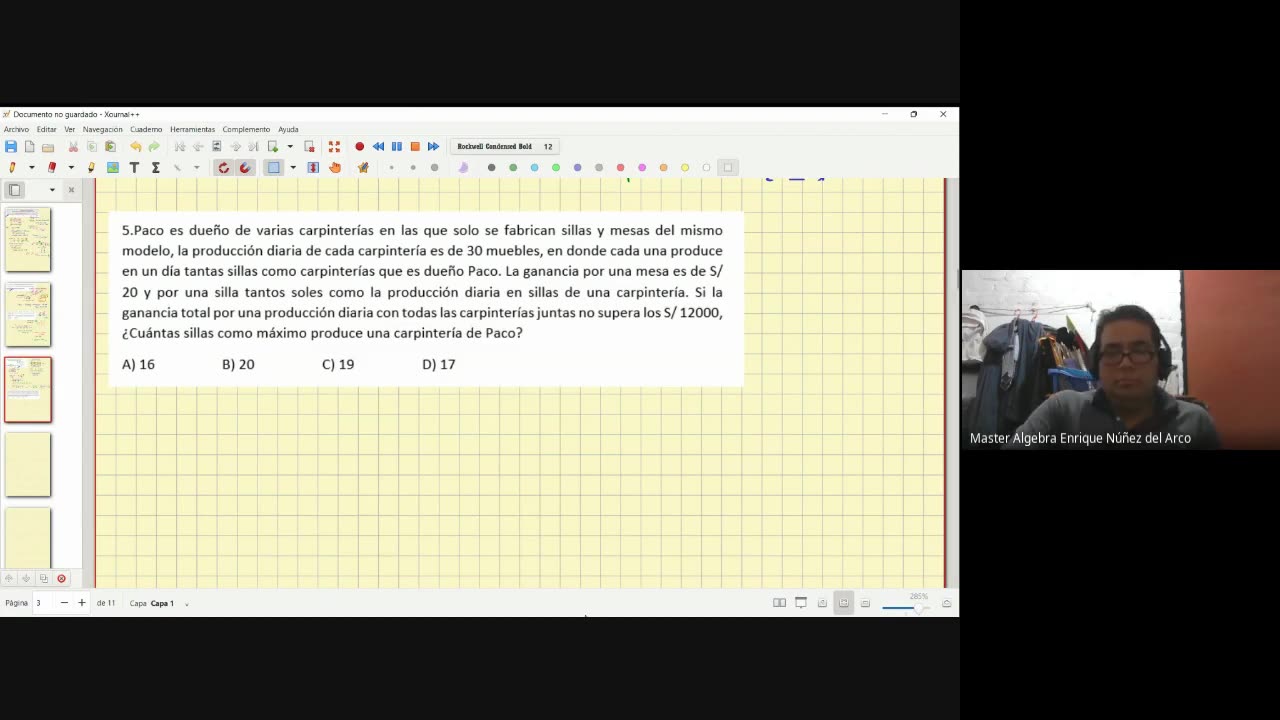Pick the black color swatch
This screenshot has width=1280, height=720.
[x=491, y=168]
